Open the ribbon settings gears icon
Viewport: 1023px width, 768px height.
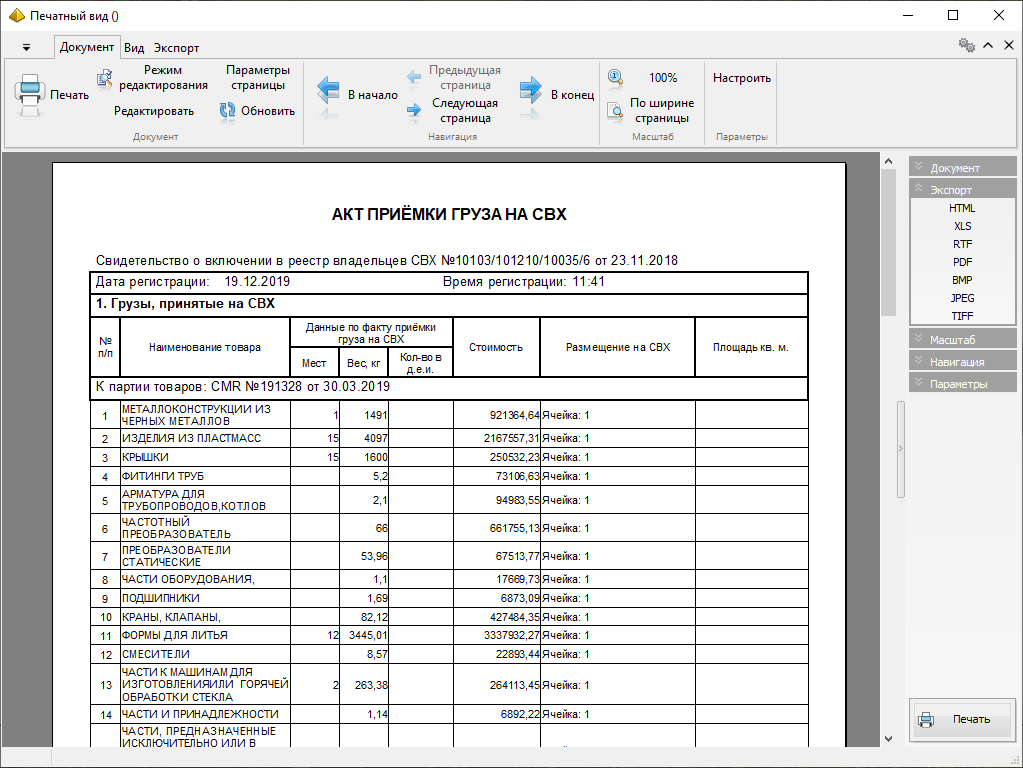point(966,45)
